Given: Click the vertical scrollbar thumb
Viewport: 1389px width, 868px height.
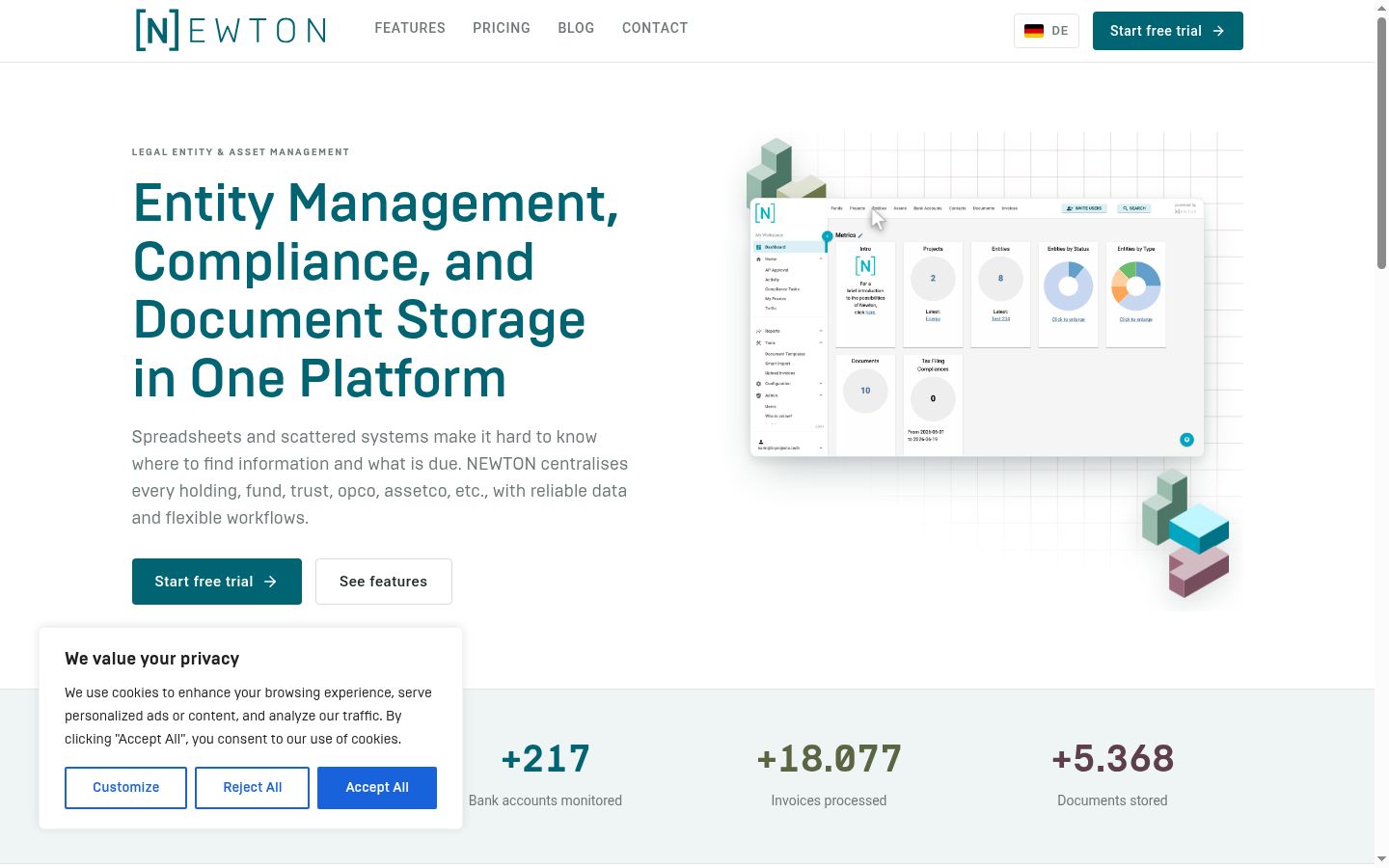Looking at the screenshot, I should point(1381,143).
